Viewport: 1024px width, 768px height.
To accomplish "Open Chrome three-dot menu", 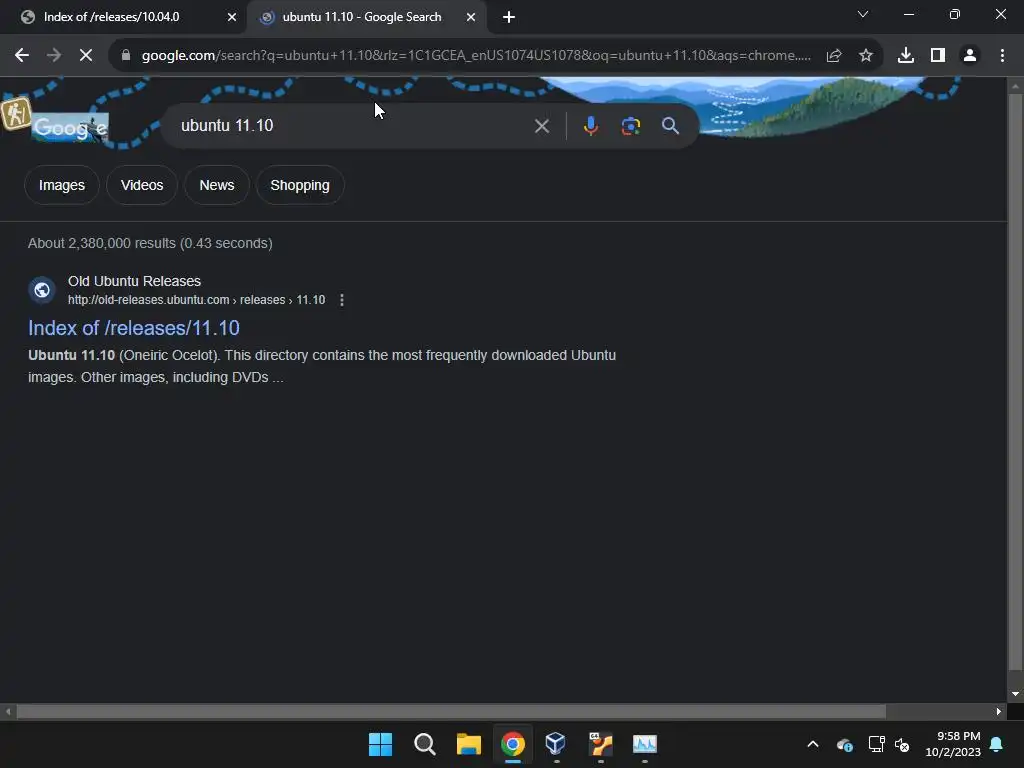I will point(1002,56).
